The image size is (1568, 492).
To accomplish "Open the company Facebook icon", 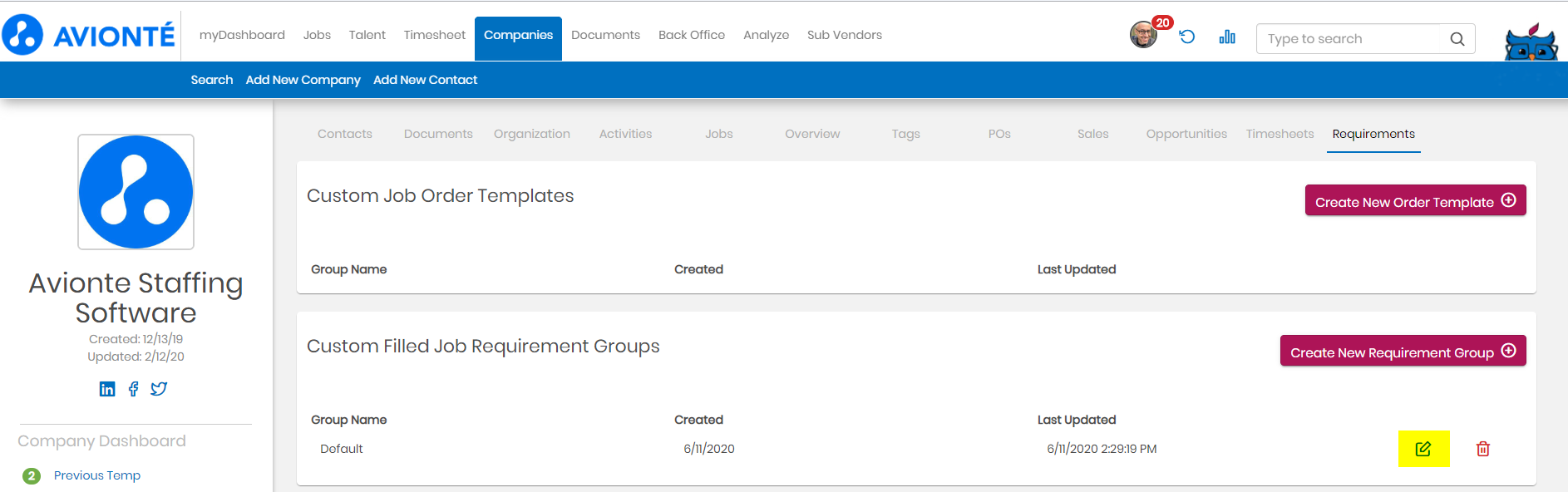I will point(133,389).
